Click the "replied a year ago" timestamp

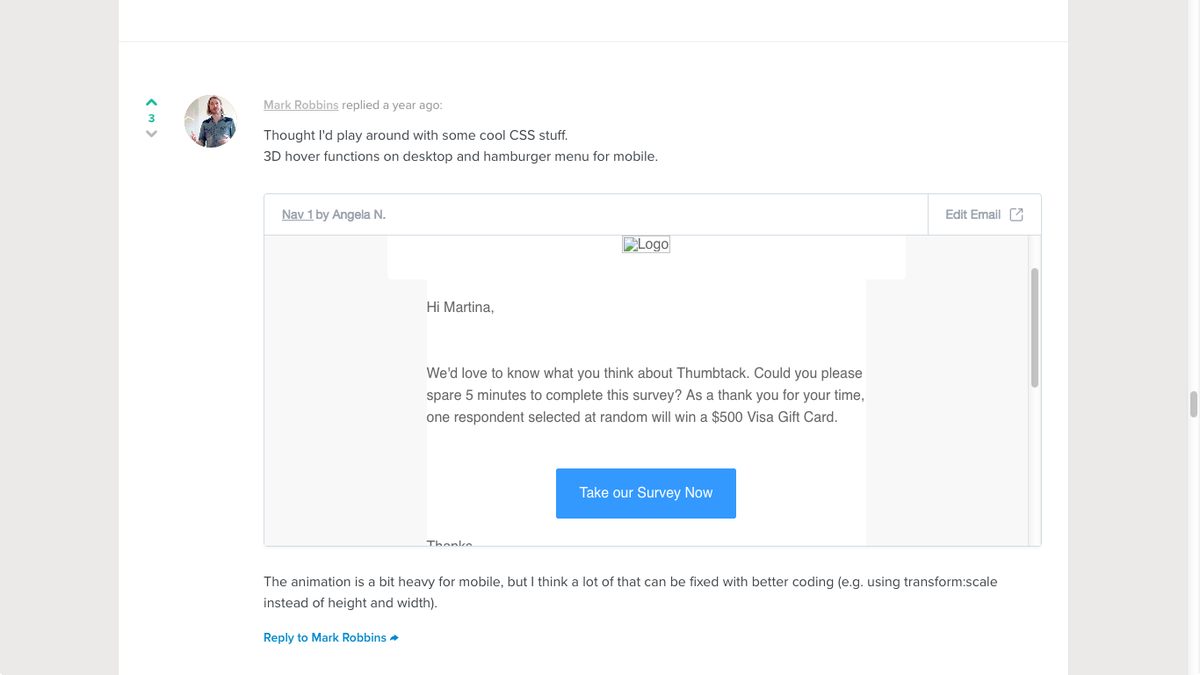point(392,105)
